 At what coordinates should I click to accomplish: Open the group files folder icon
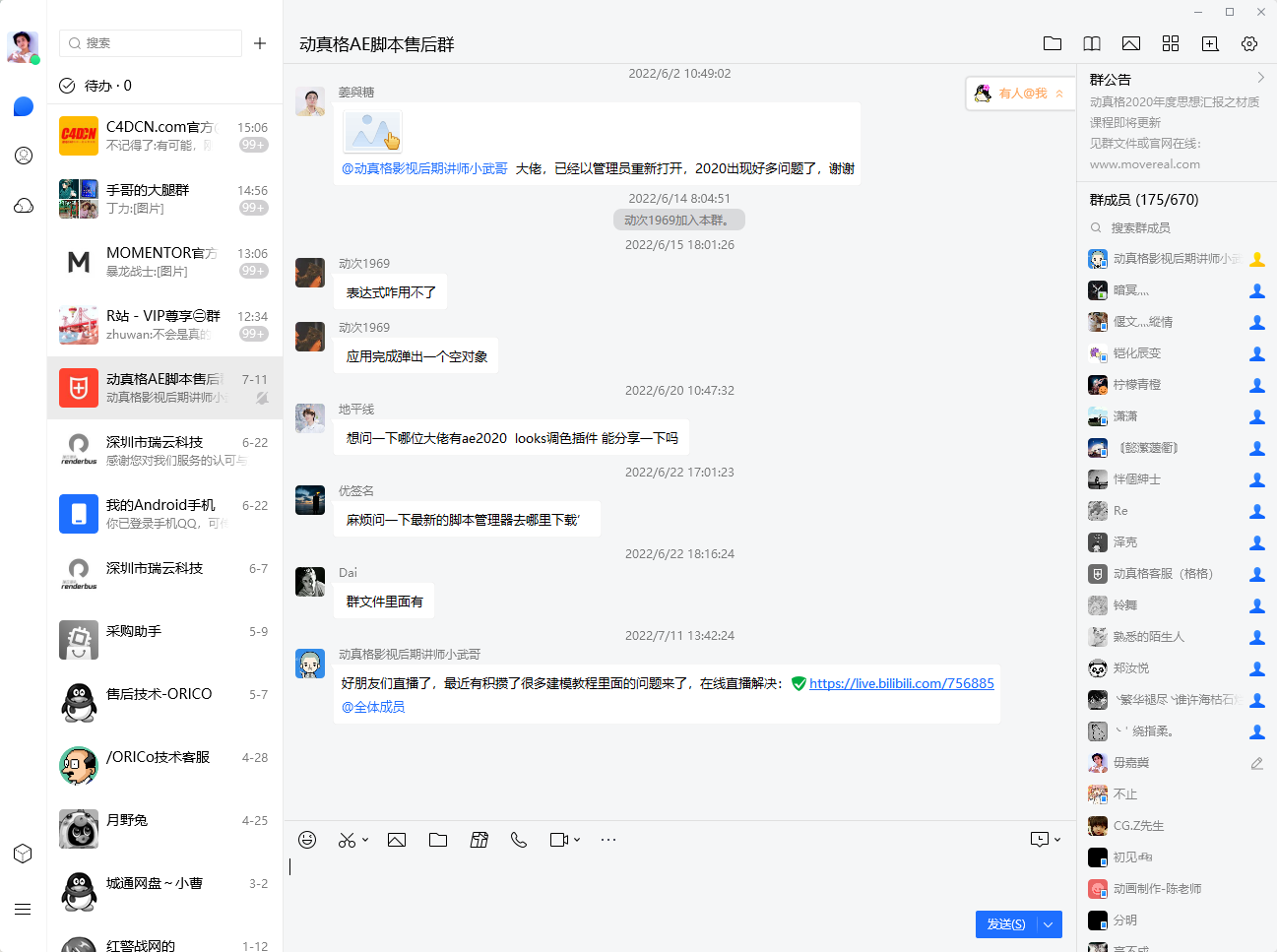(x=1053, y=43)
